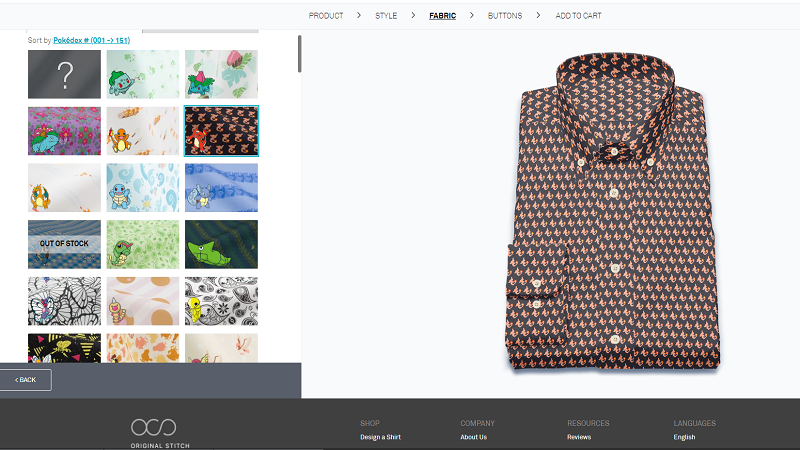800x450 pixels.
Task: Open the Design a Shirt footer link
Action: pyautogui.click(x=381, y=437)
